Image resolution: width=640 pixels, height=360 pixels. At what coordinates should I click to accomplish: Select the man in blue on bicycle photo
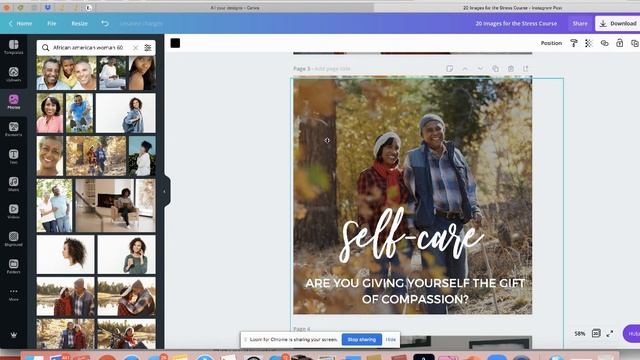coord(80,113)
